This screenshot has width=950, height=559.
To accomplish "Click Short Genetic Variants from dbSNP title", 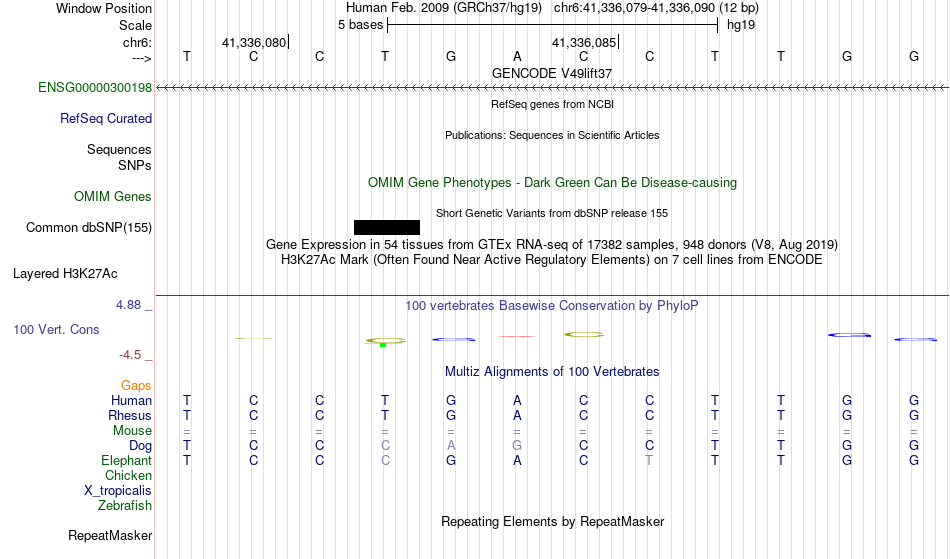I will [552, 213].
